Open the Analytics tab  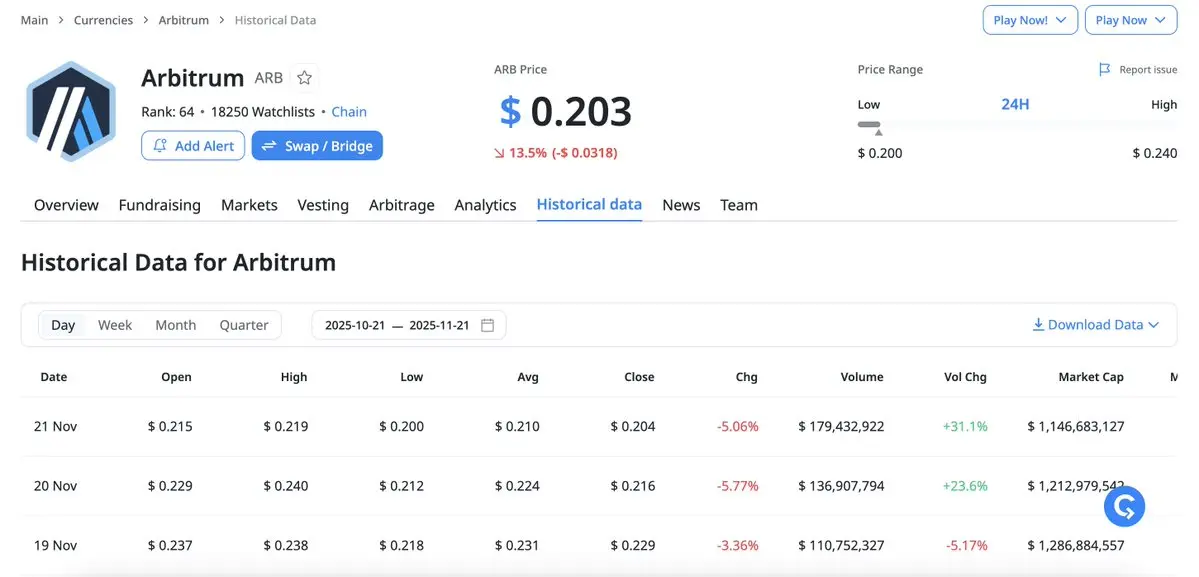tap(485, 205)
